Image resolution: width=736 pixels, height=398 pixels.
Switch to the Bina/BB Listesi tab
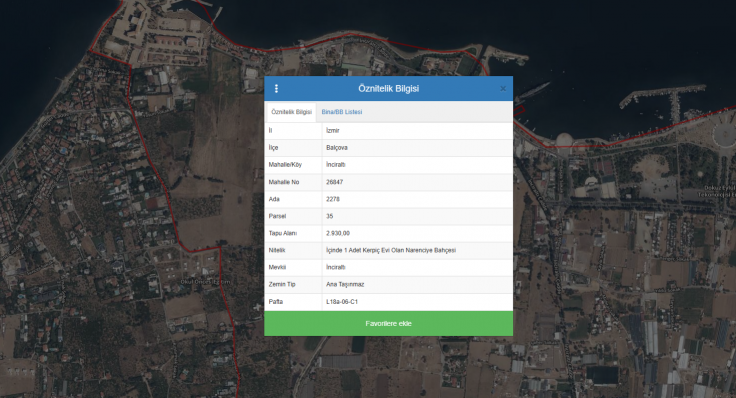(x=342, y=112)
